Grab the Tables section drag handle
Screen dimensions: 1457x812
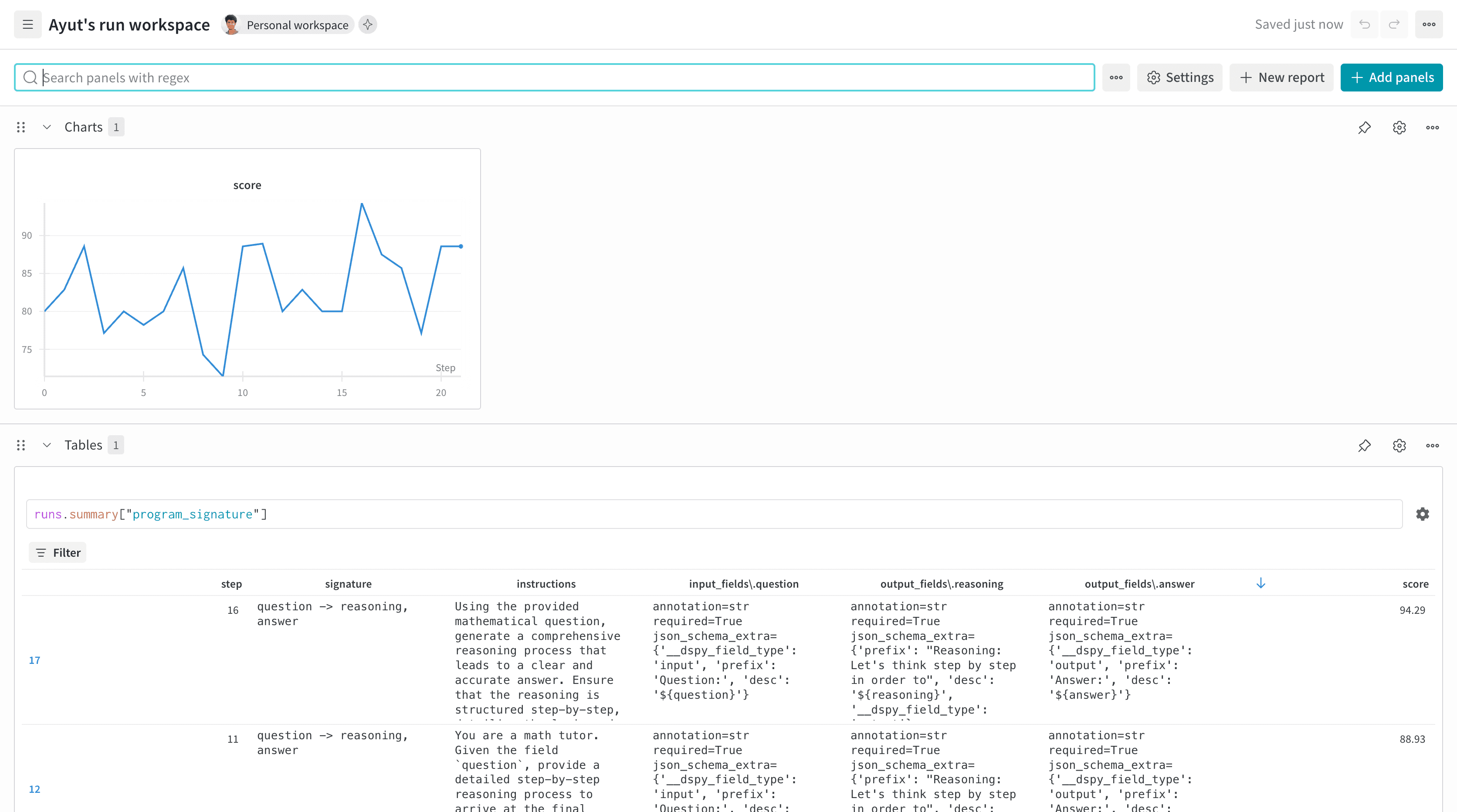pos(21,445)
